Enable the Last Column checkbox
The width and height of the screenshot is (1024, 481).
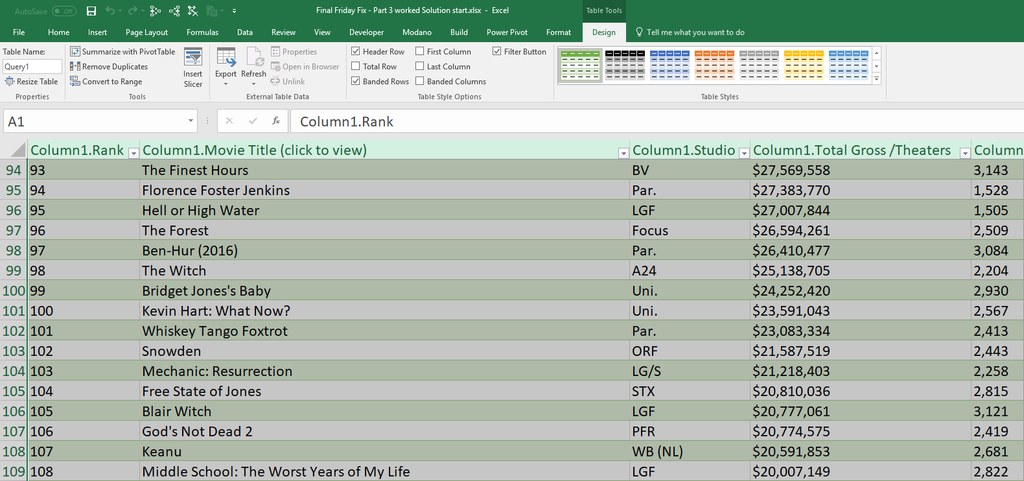[x=419, y=67]
